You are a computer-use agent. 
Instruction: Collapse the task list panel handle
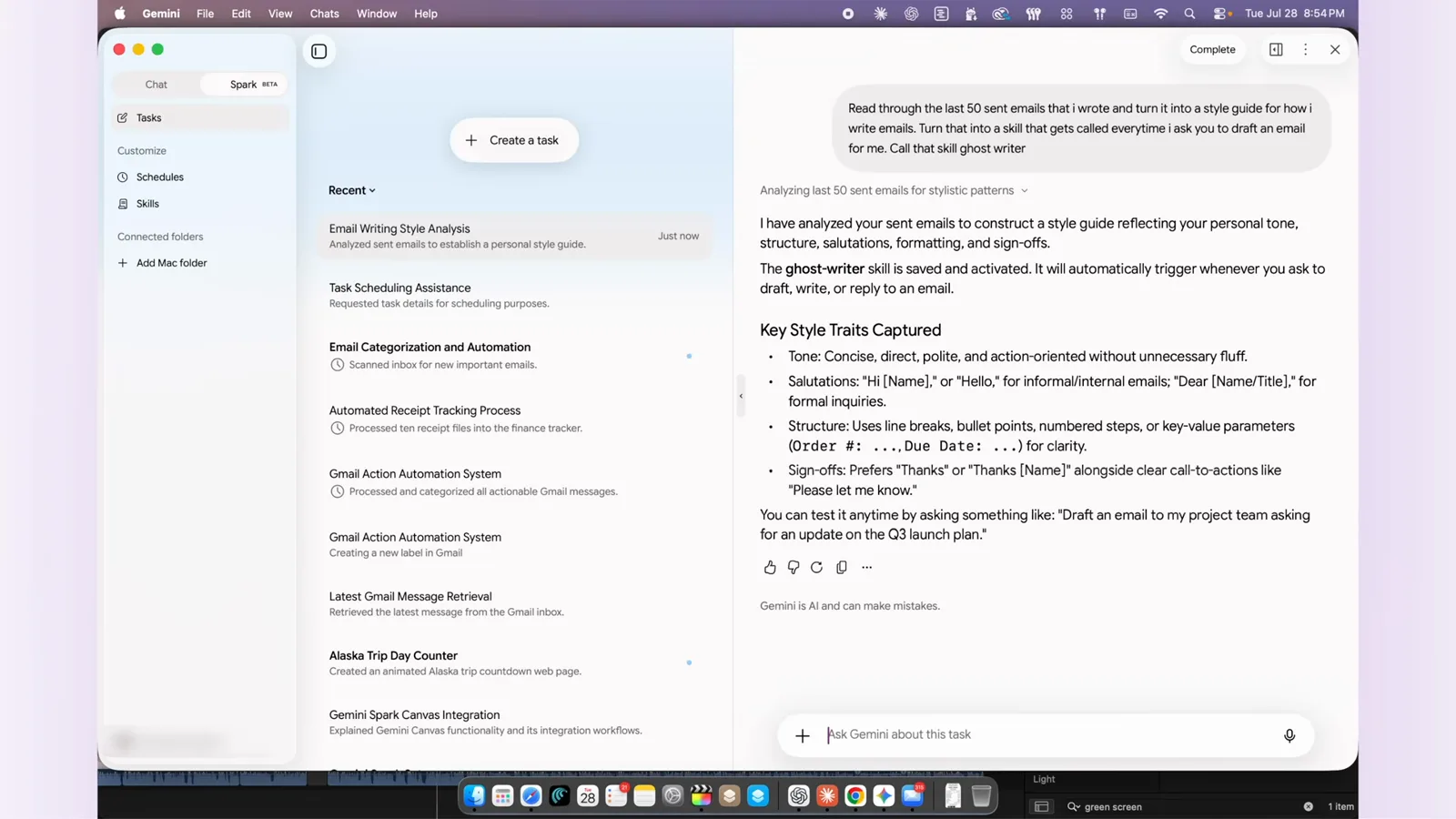pos(741,396)
